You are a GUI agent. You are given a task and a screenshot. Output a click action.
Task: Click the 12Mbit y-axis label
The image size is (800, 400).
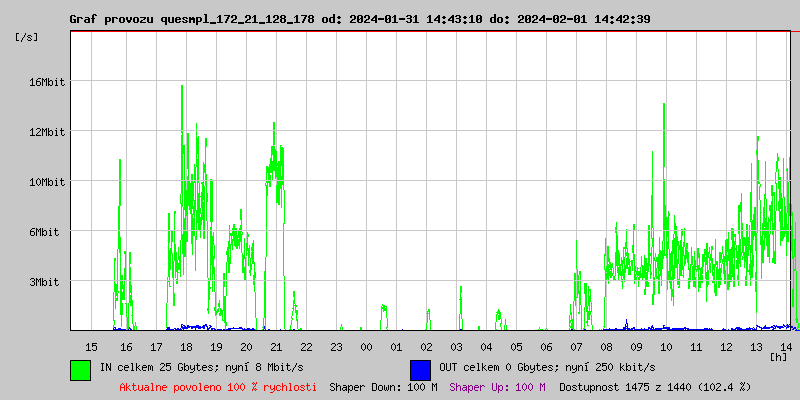[47, 132]
